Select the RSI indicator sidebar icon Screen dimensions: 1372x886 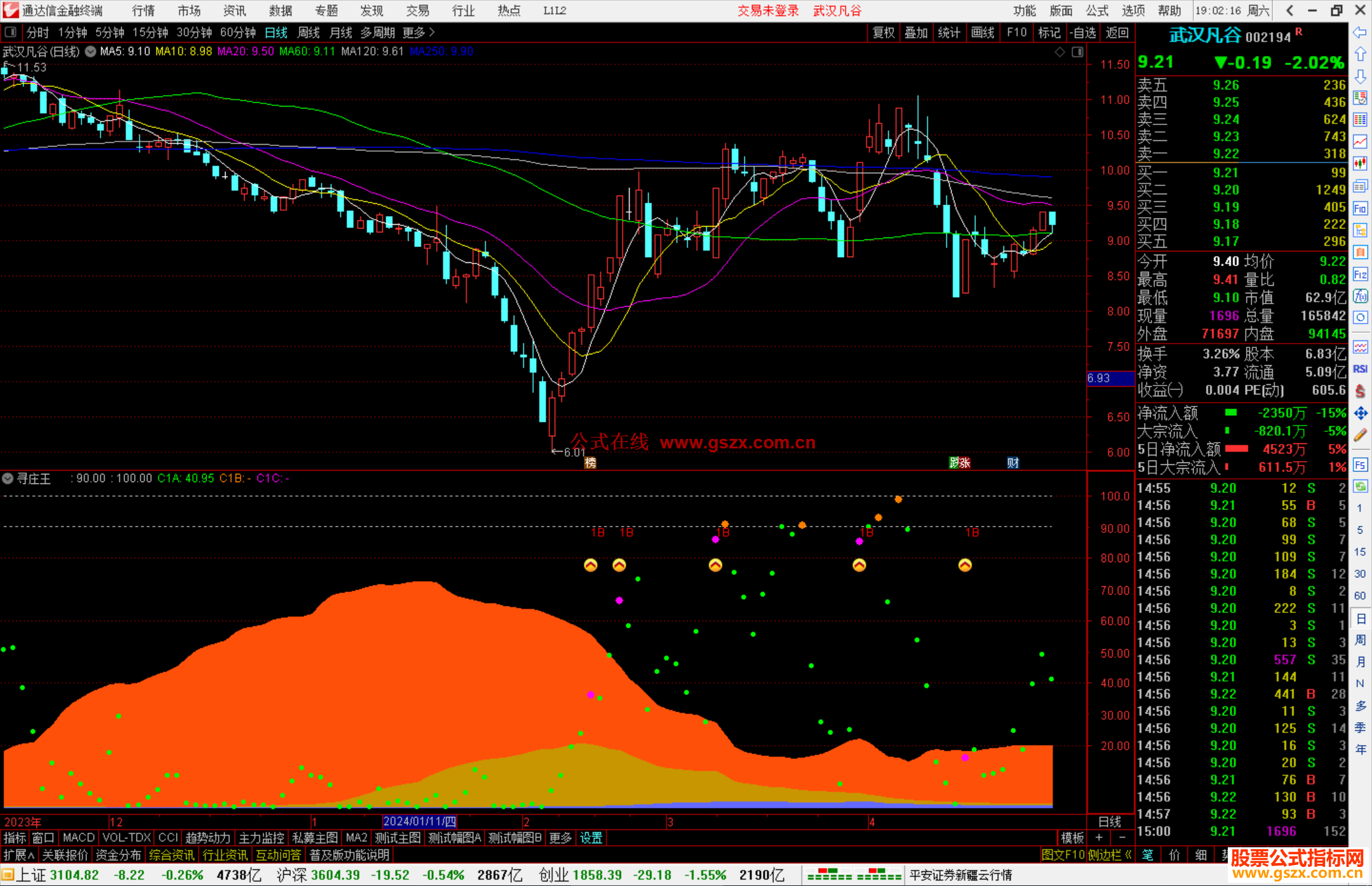pos(1360,369)
